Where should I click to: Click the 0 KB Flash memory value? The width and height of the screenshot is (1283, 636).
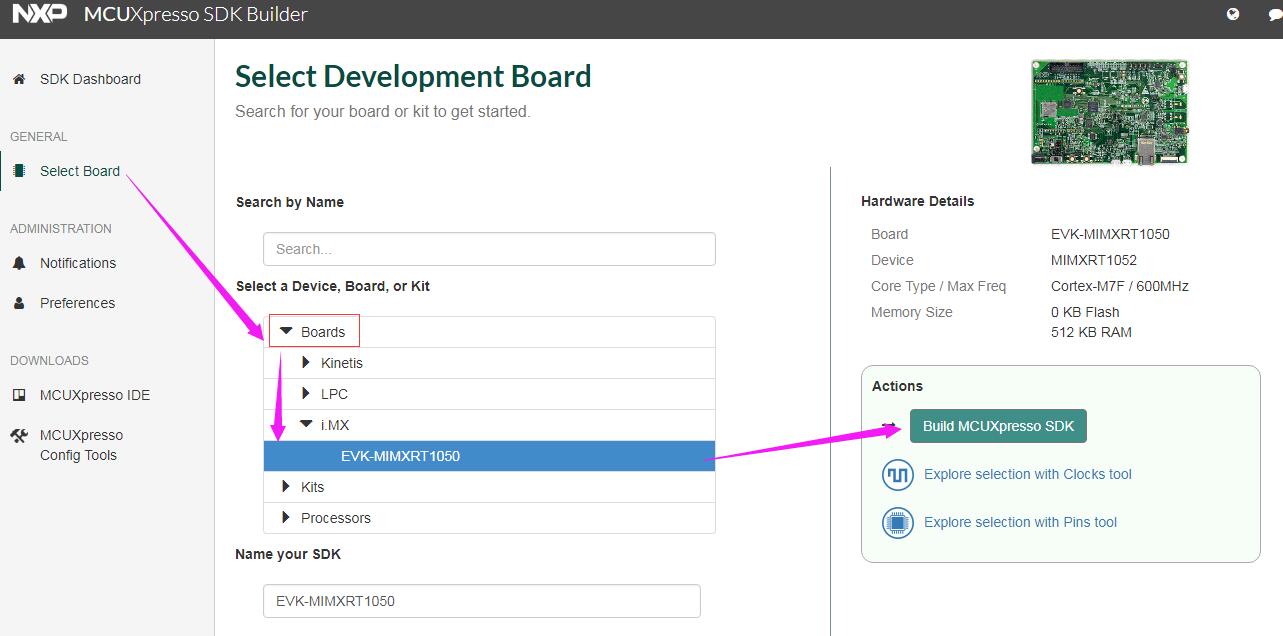[1085, 312]
